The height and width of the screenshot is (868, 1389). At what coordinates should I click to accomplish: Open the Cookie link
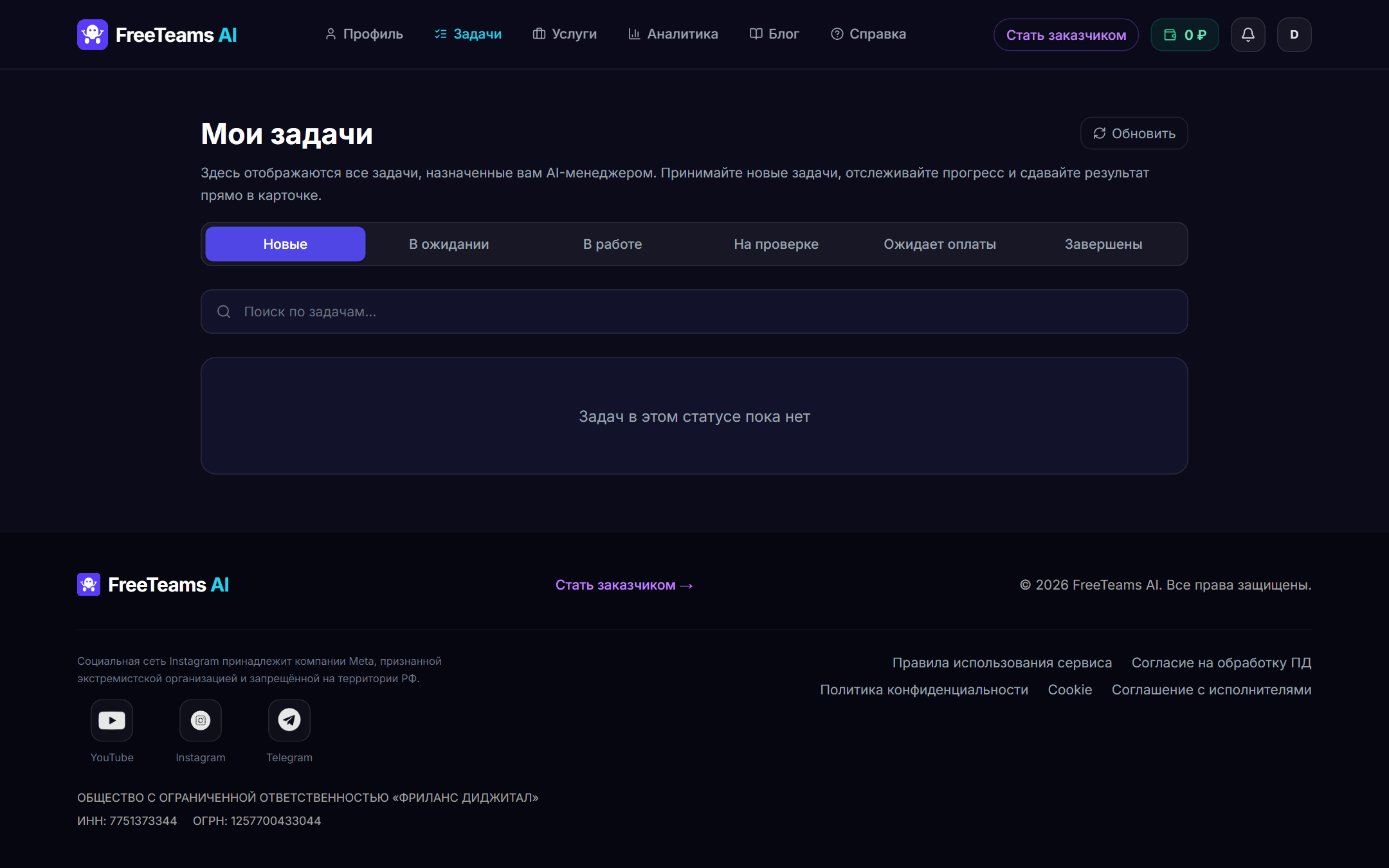(x=1070, y=690)
